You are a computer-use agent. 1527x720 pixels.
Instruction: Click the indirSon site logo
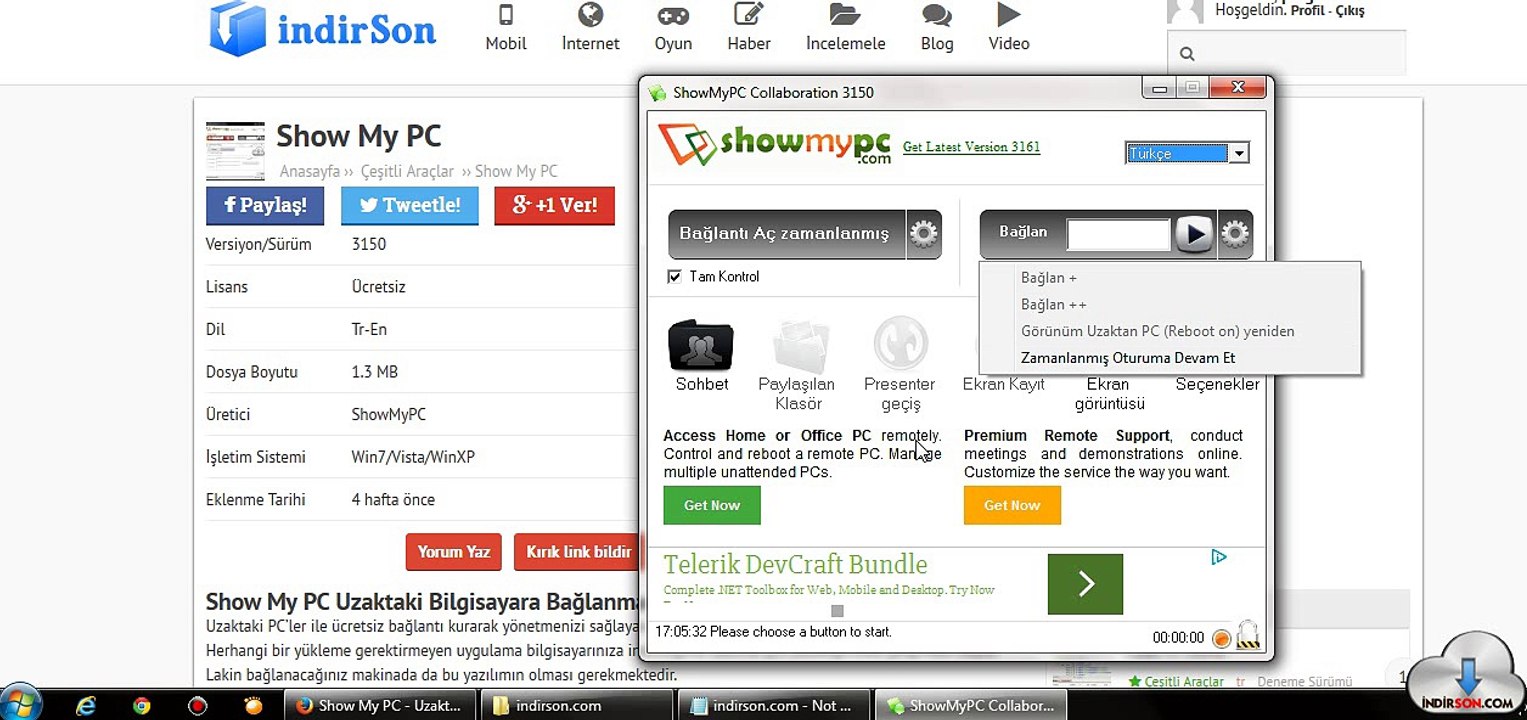[322, 28]
